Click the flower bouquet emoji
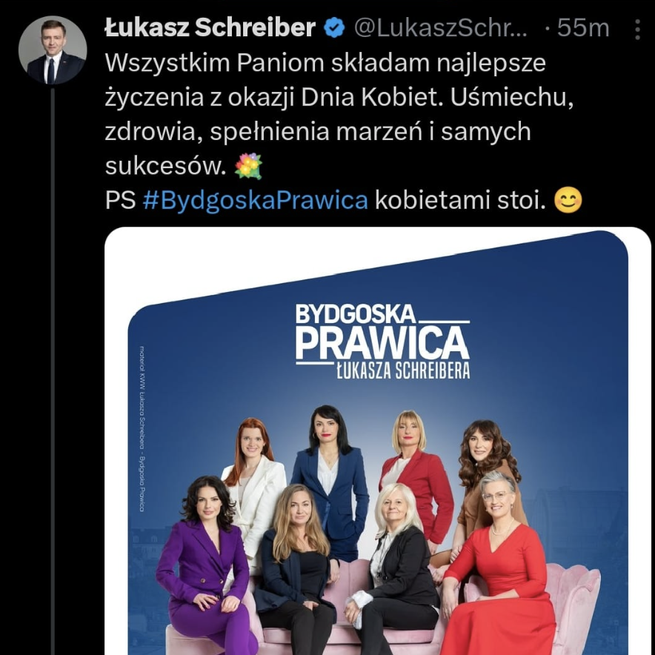The image size is (655, 655). point(249,166)
